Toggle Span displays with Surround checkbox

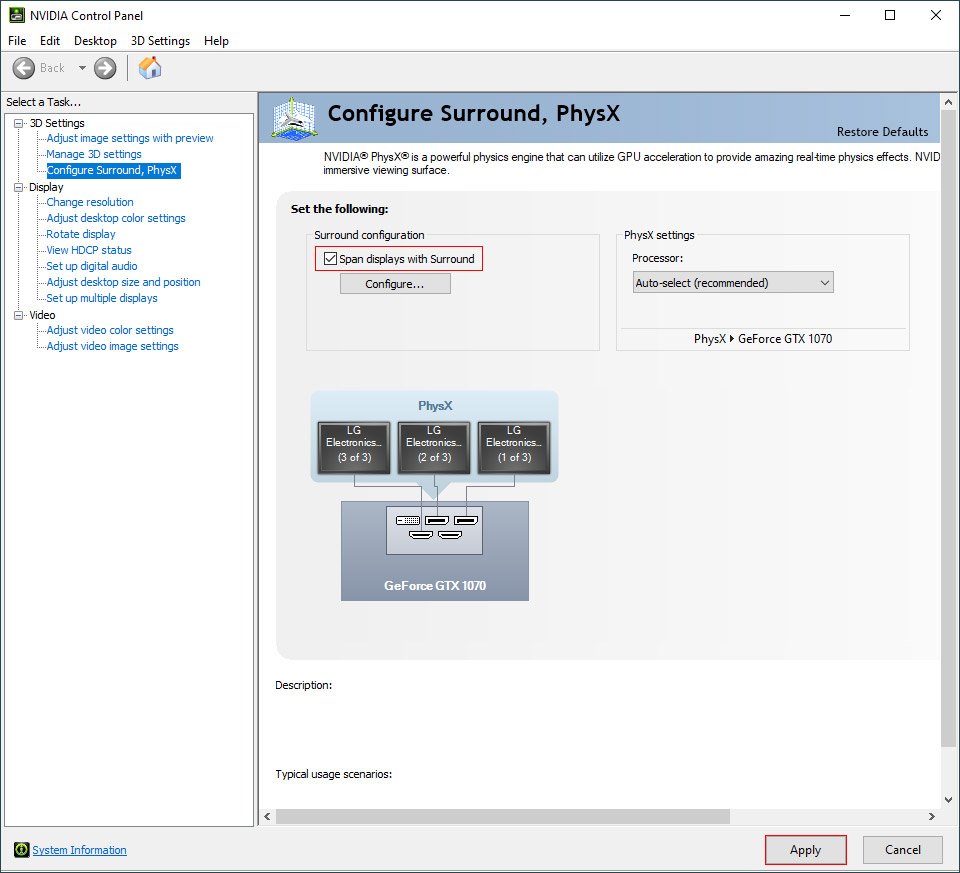[x=331, y=259]
